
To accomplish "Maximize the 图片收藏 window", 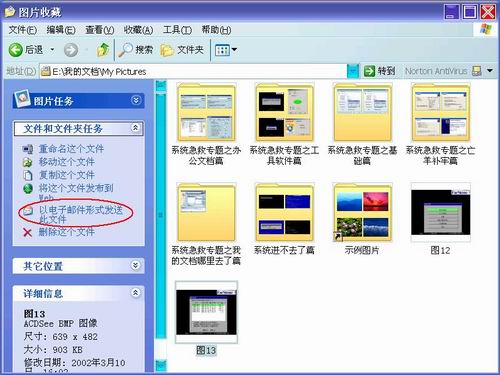I will point(470,12).
